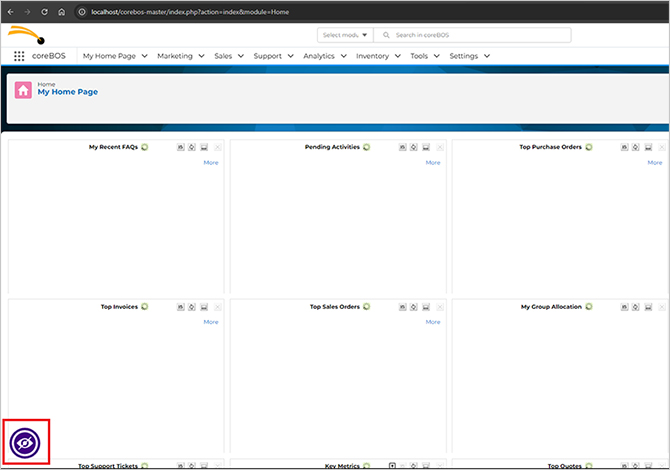Click the pink Home module icon
Screen dimensions: 670x470
click(23, 89)
